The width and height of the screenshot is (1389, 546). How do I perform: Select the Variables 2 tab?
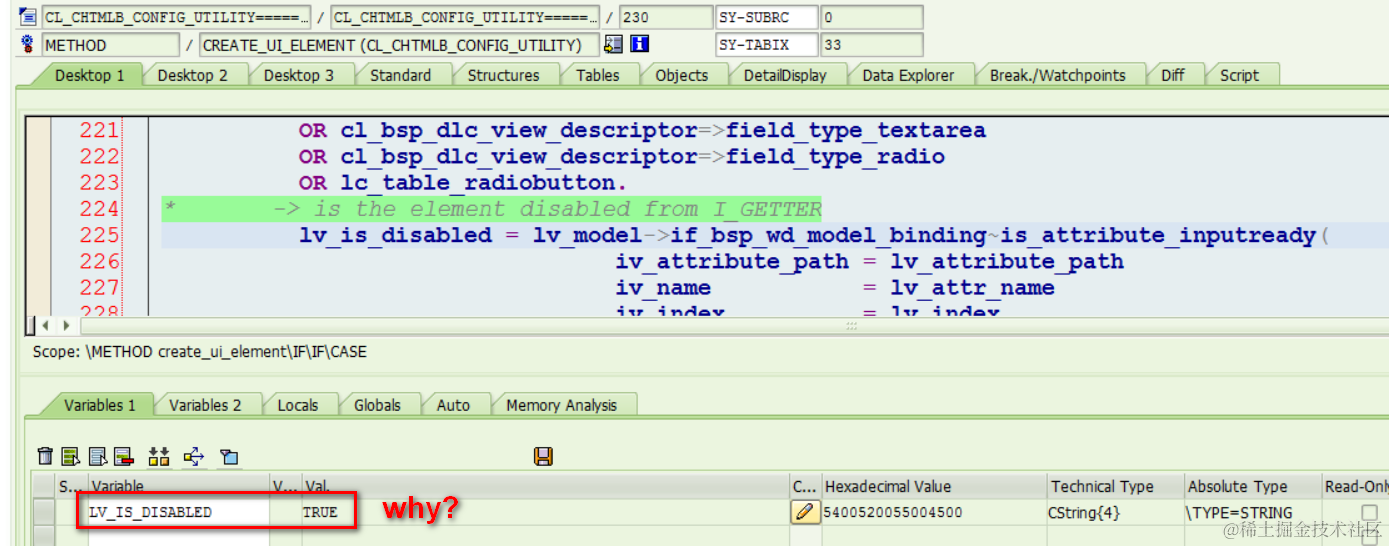(x=205, y=405)
